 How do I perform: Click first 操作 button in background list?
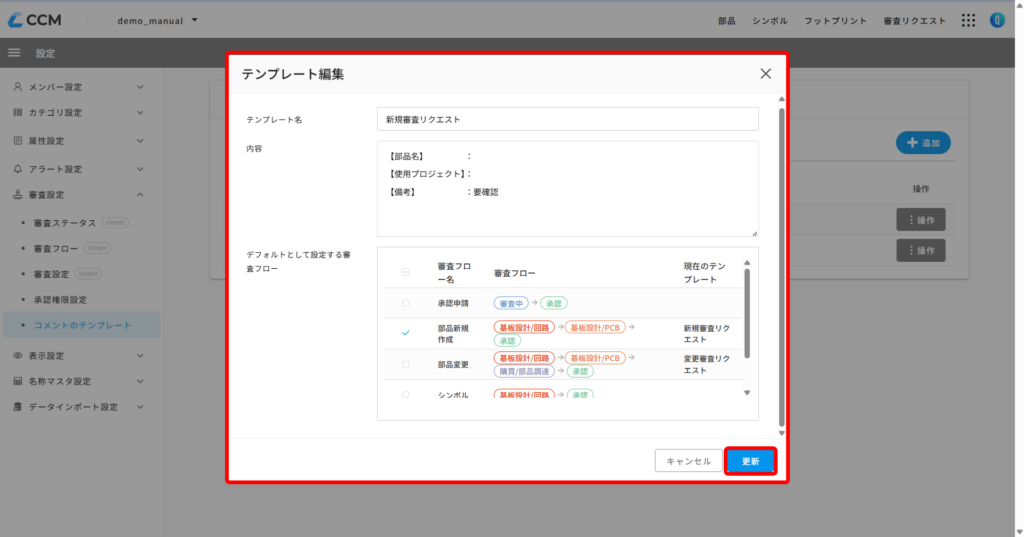921,220
